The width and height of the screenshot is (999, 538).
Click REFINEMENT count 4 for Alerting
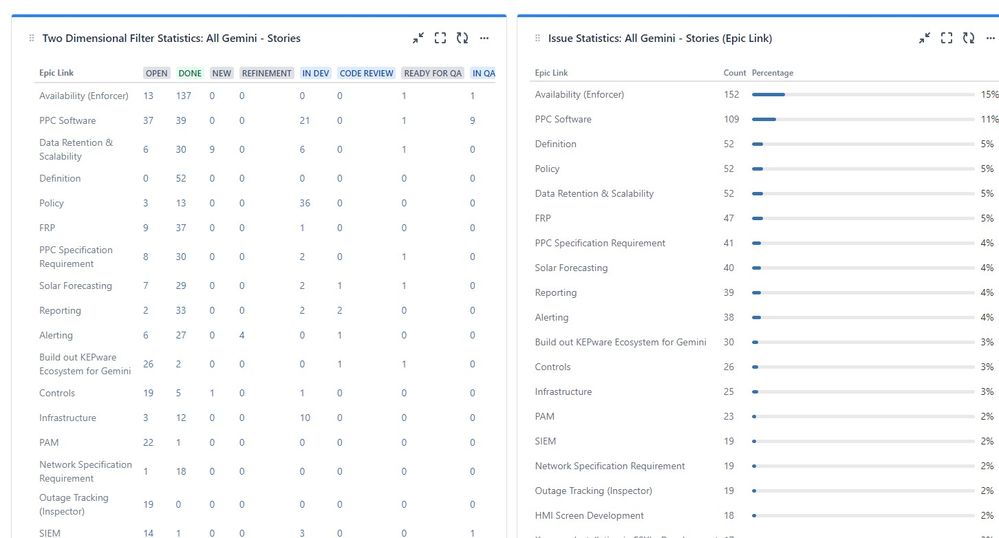(x=242, y=335)
